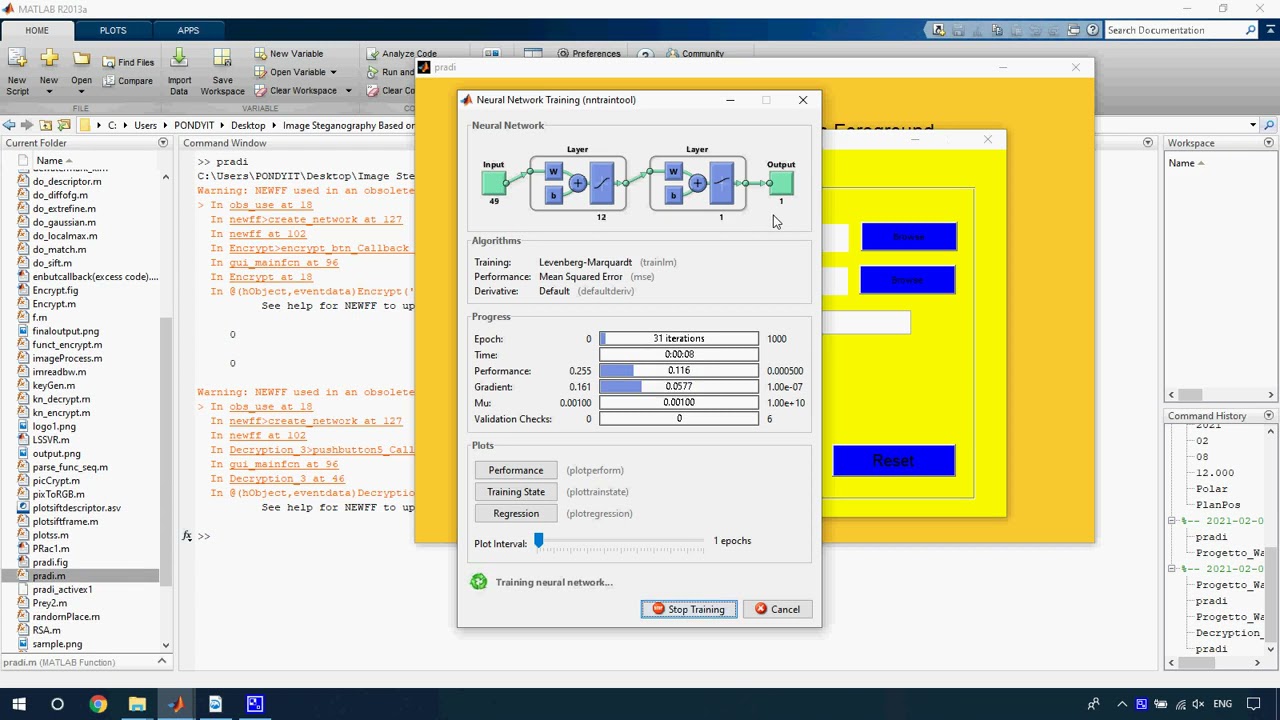Expand the Open Variable dropdown
The image size is (1280, 720).
pyautogui.click(x=333, y=72)
